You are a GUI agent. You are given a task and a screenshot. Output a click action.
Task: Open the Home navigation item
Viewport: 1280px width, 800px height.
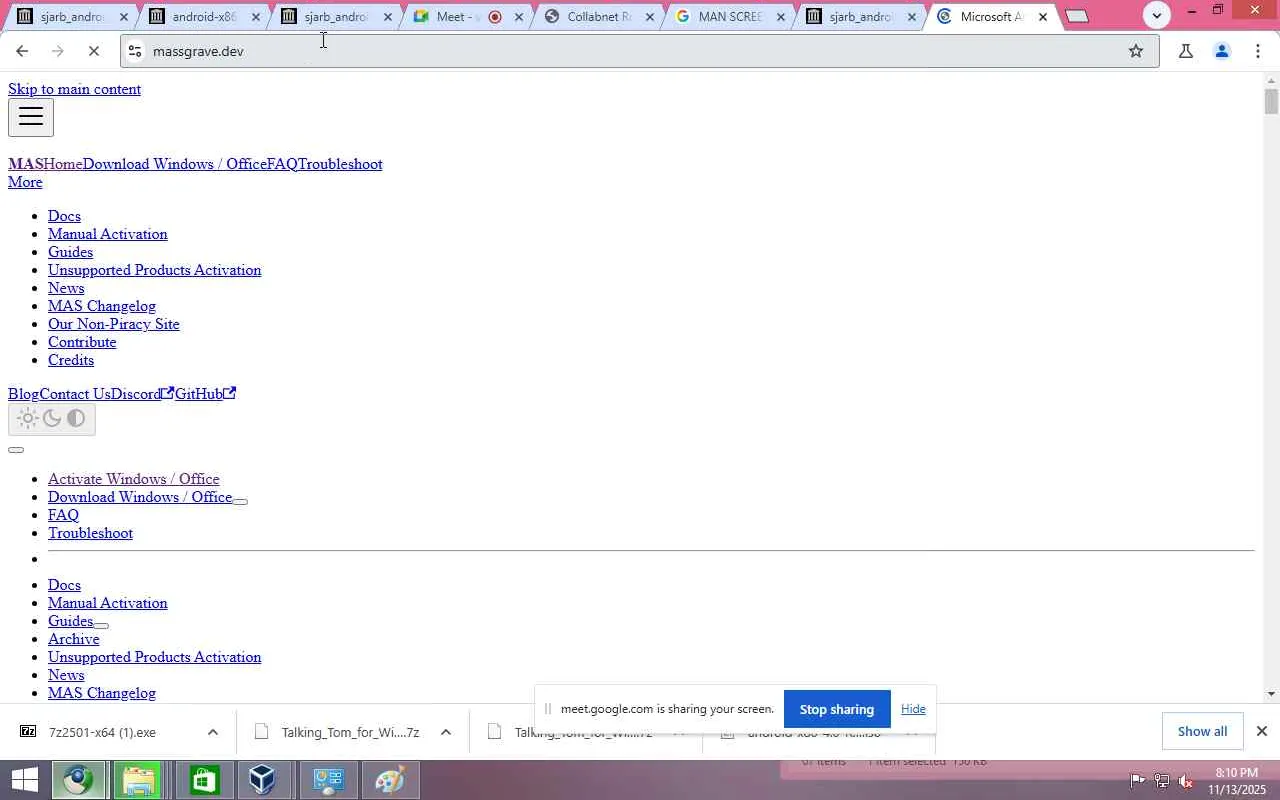point(63,164)
